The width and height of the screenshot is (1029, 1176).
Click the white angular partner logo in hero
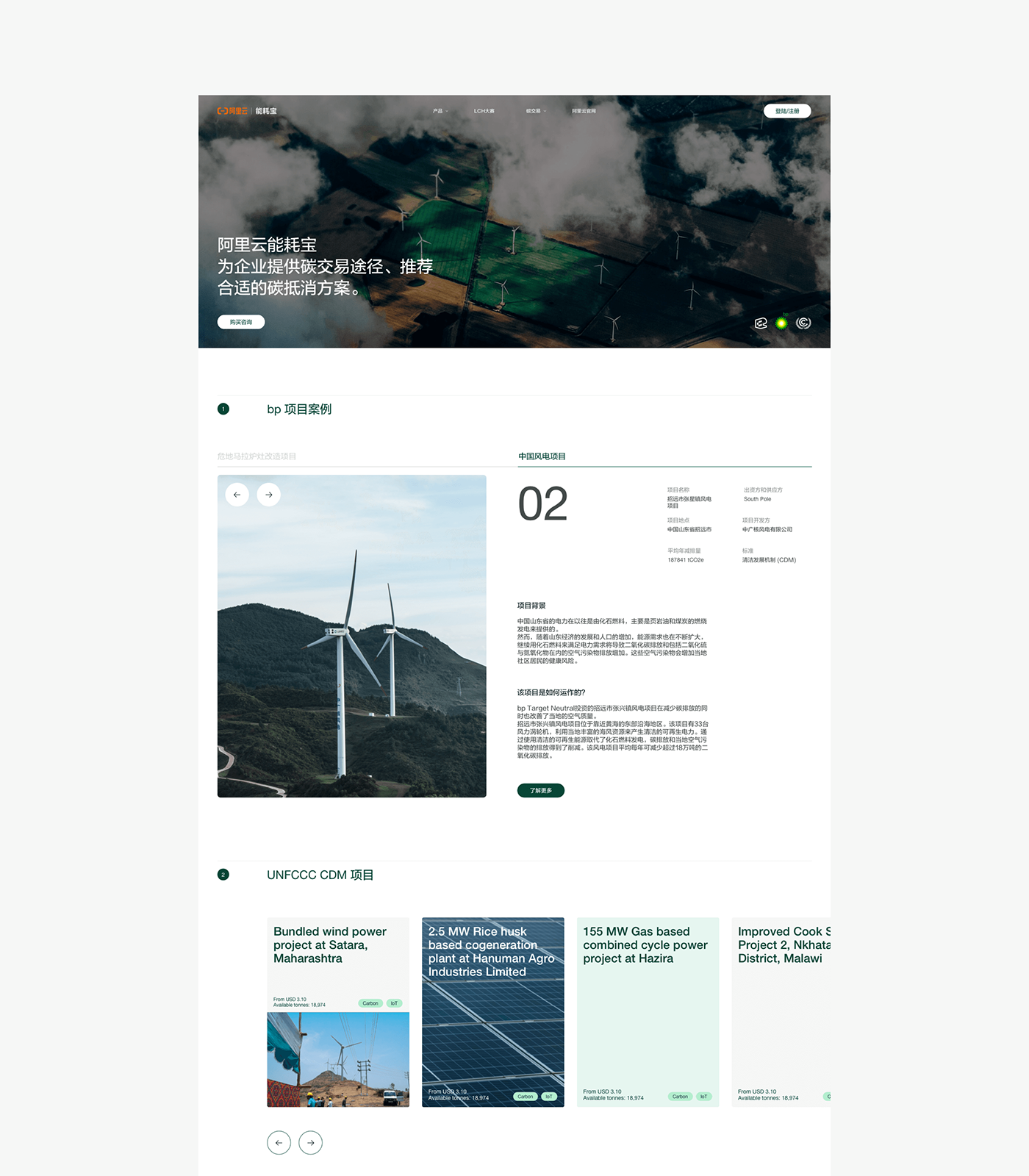click(761, 323)
